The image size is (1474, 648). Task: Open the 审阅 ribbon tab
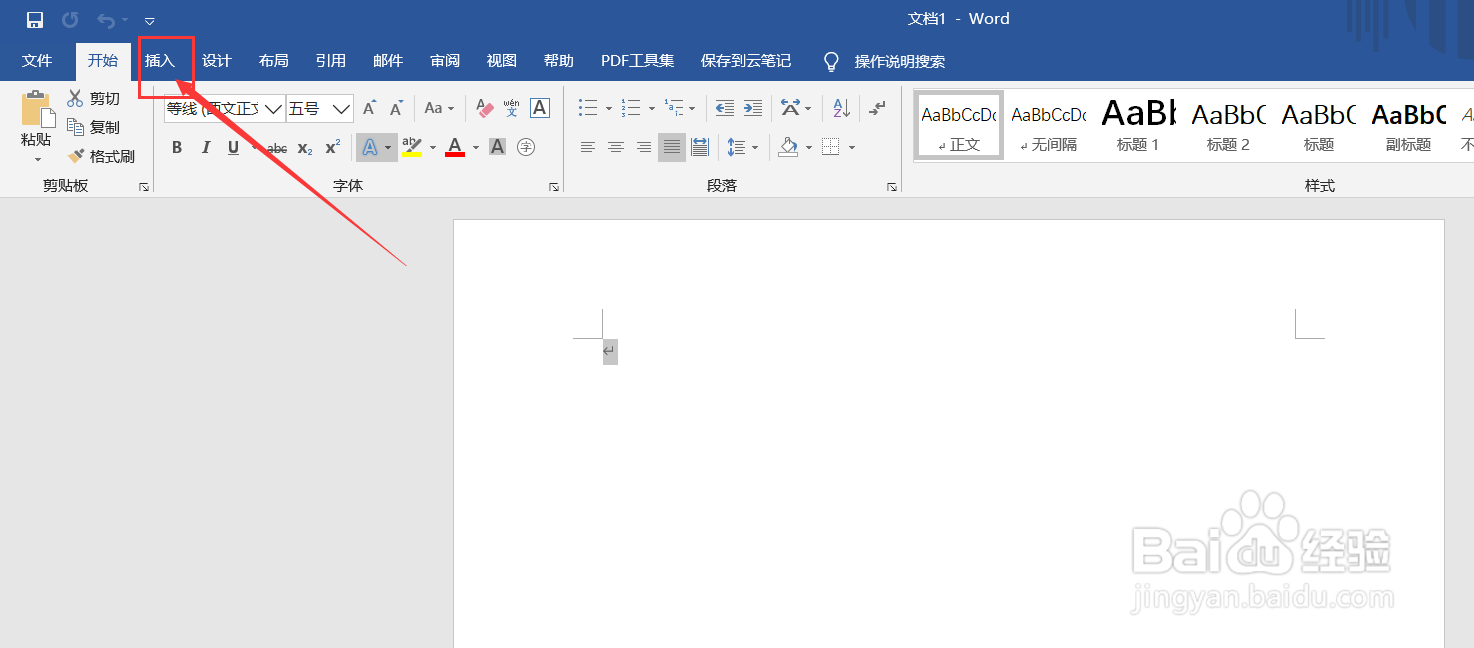point(445,61)
